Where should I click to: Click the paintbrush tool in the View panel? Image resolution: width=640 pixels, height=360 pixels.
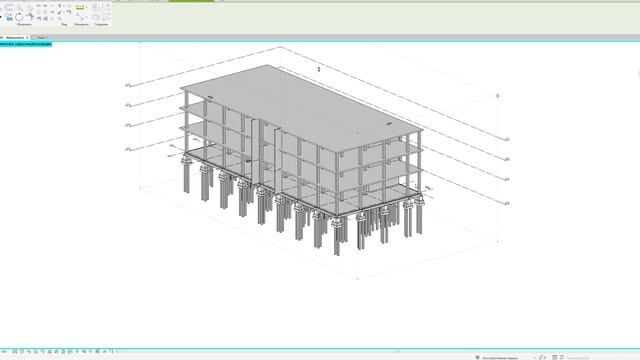[x=60, y=13]
